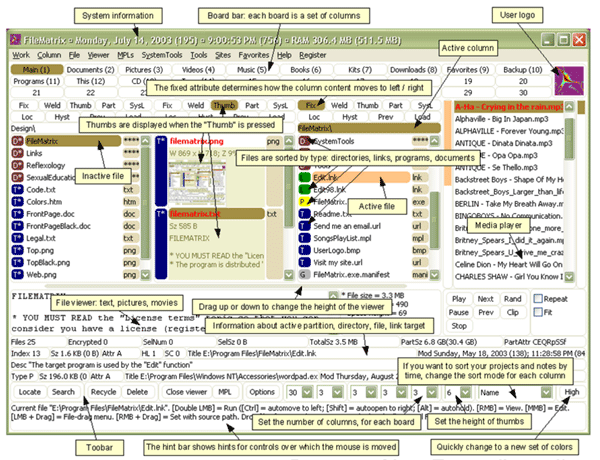Click the High color set button

click(x=572, y=392)
